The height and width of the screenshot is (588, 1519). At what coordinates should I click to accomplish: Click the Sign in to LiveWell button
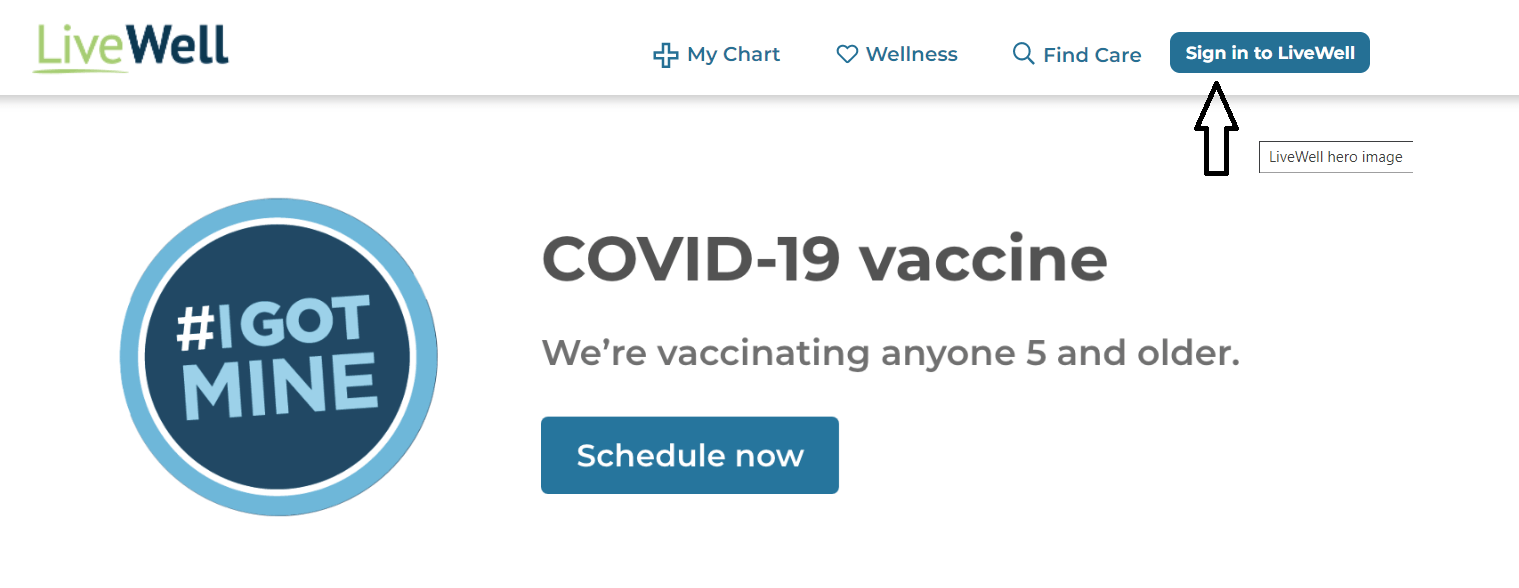pos(1270,53)
